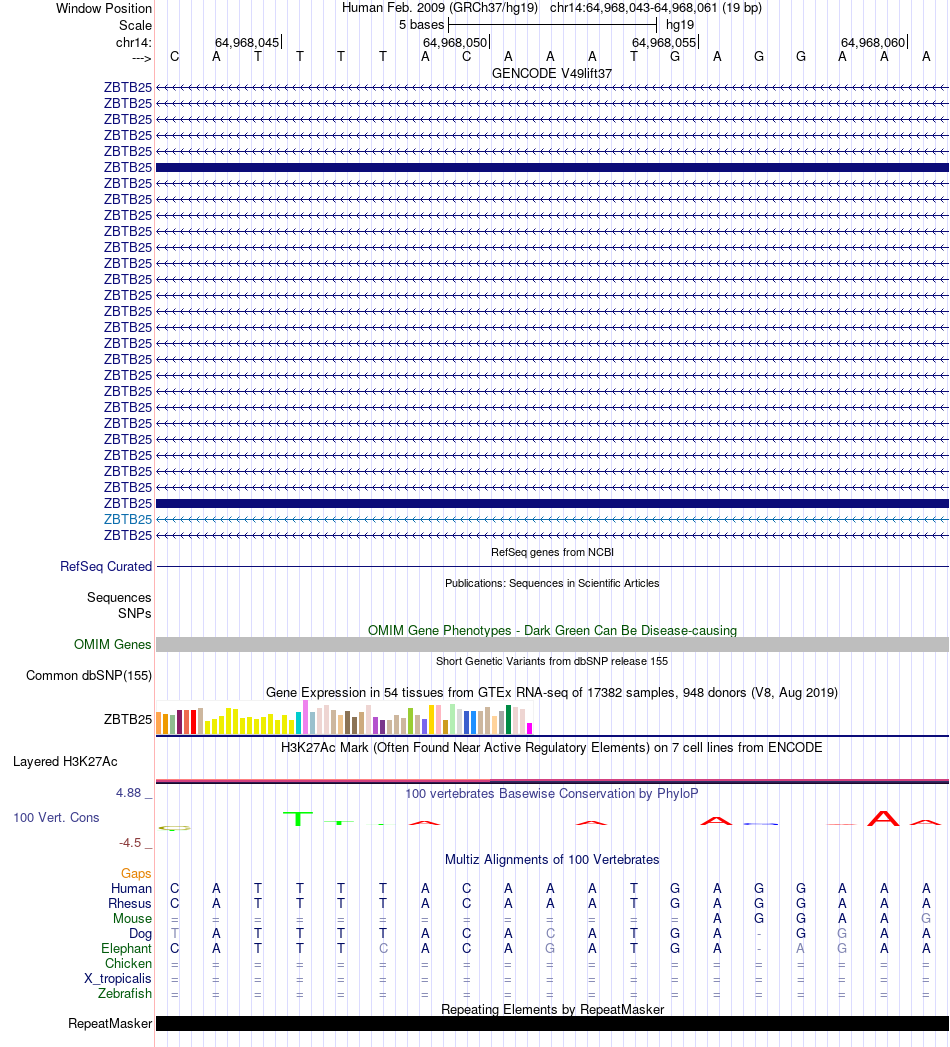Viewport: 950px width, 1047px height.
Task: Select the light-blue ZBTB25 transcript label
Action: [x=128, y=519]
